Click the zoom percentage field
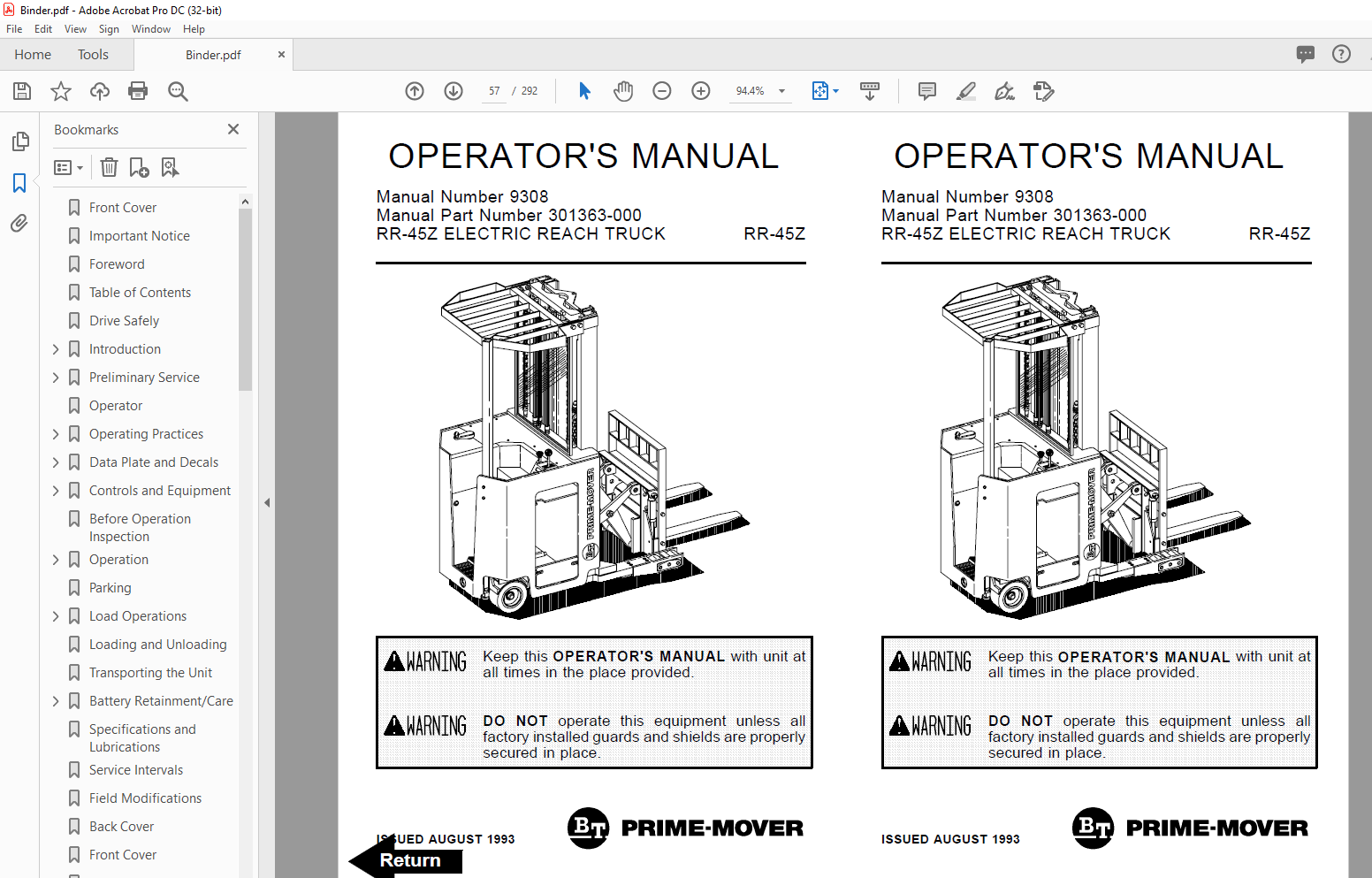 coord(750,91)
